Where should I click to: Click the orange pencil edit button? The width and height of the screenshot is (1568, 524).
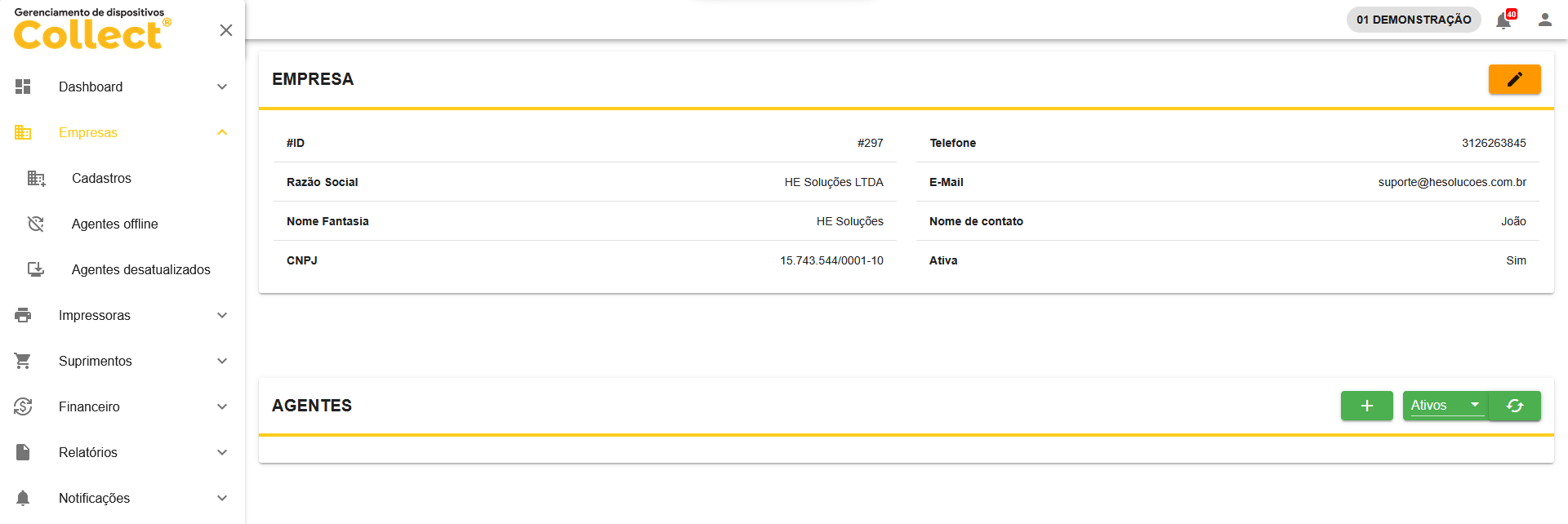[x=1514, y=79]
